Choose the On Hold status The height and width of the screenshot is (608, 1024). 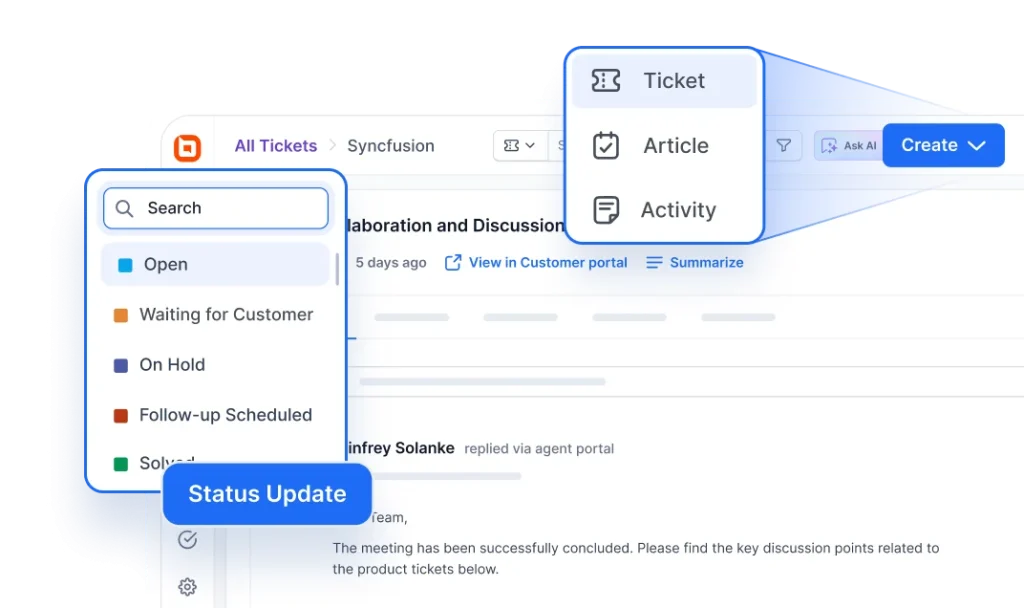coord(172,365)
